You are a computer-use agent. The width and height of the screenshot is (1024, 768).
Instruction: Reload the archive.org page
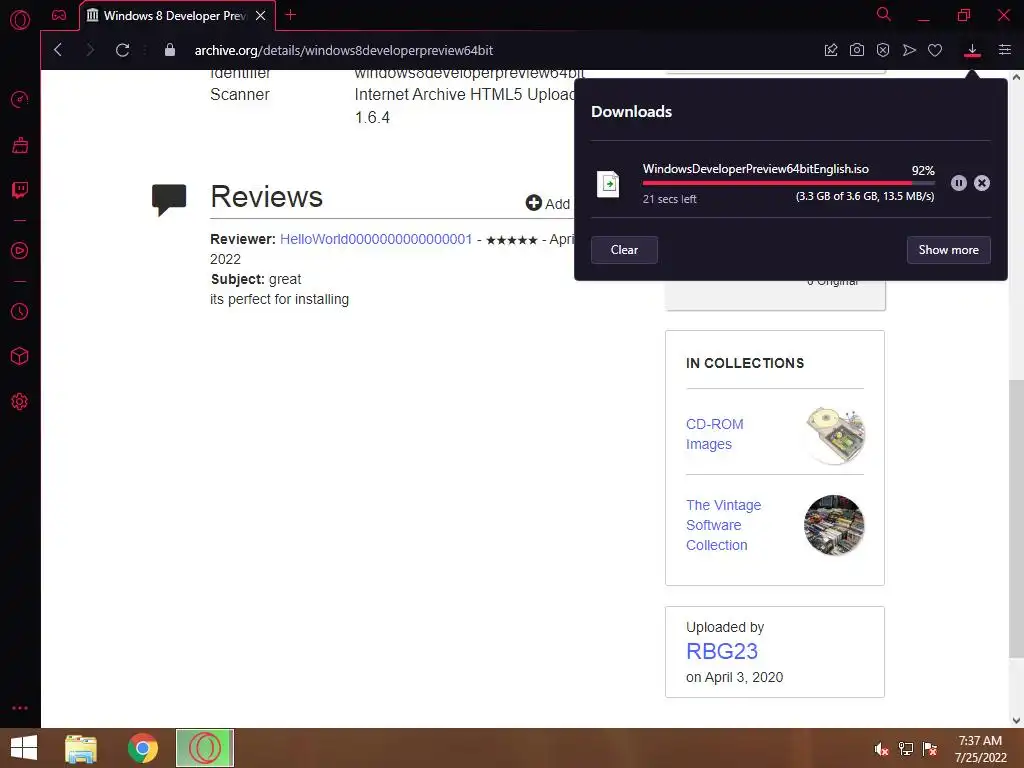tap(122, 50)
